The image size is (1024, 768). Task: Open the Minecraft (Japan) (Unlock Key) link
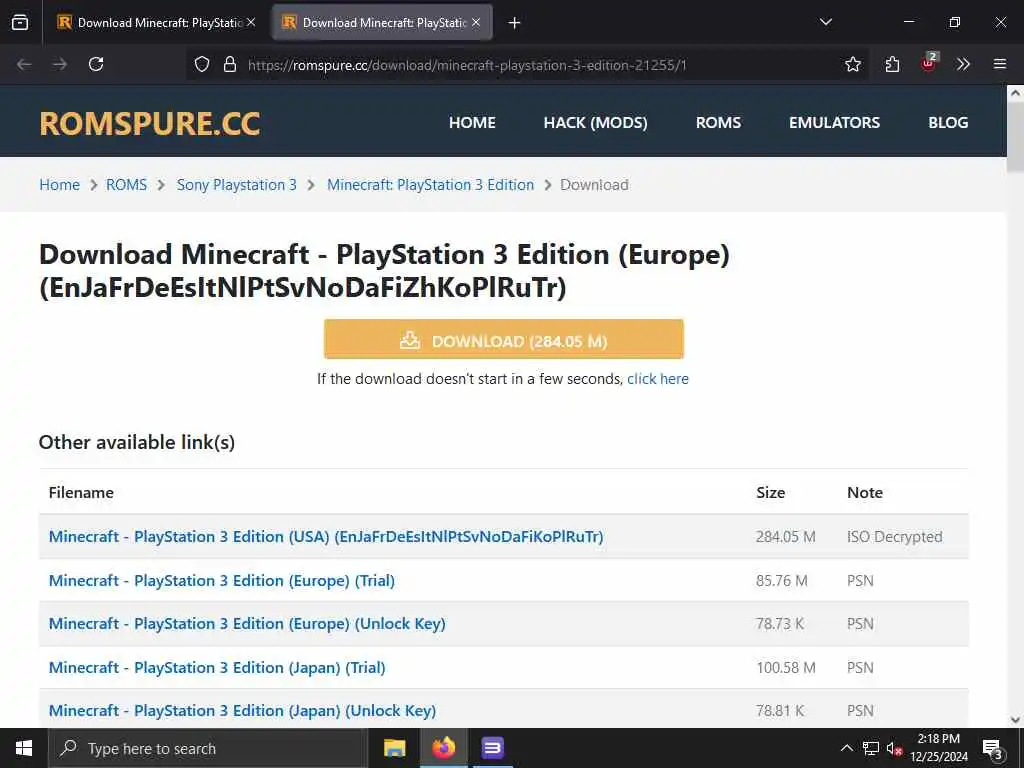click(x=242, y=711)
